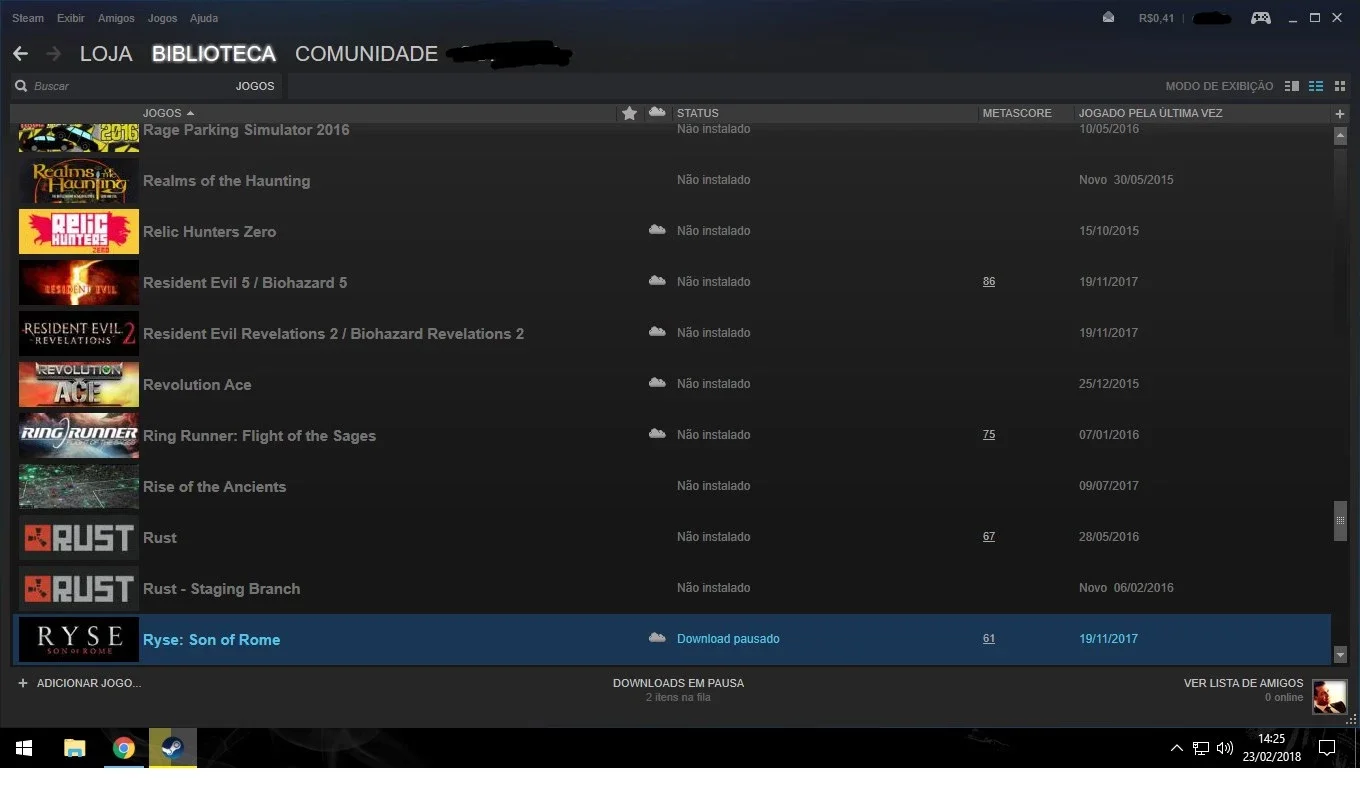Image resolution: width=1360 pixels, height=793 pixels.
Task: Click the game list scrollbar thumb
Action: point(1341,521)
